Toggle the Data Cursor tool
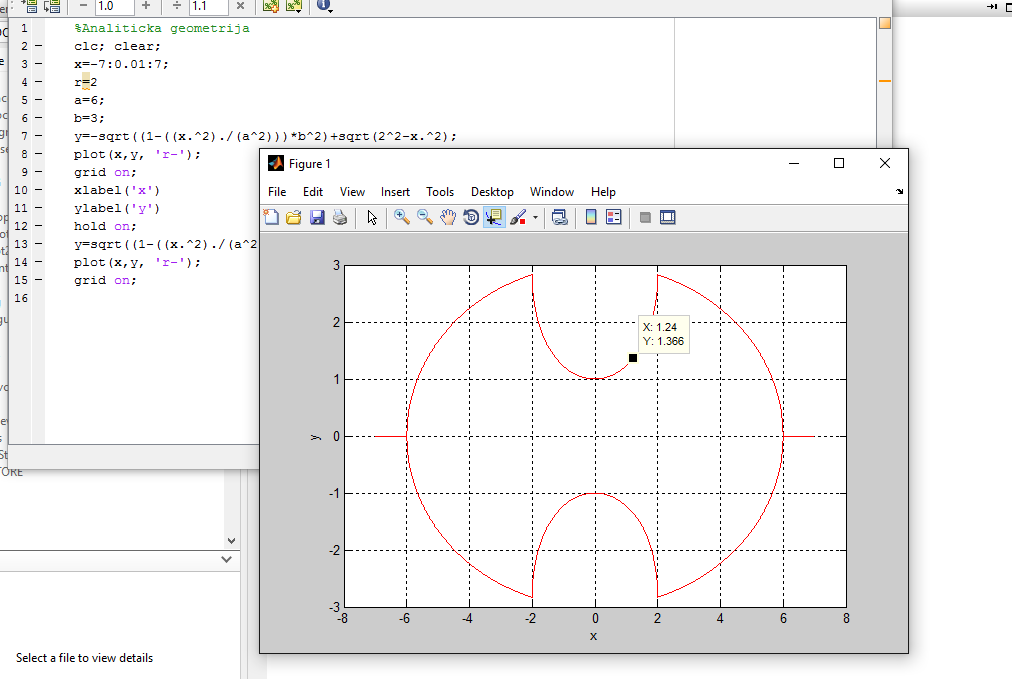1012x679 pixels. [x=494, y=217]
